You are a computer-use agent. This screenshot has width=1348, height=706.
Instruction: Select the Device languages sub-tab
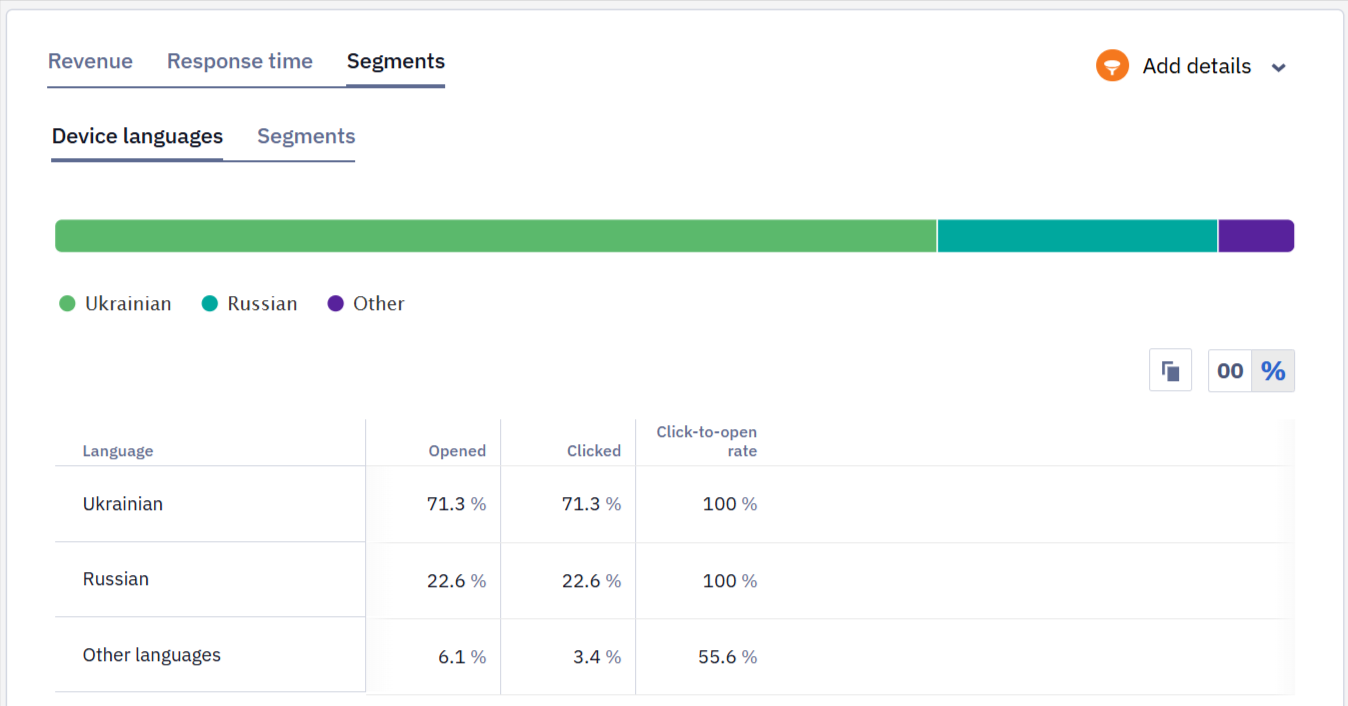click(x=137, y=136)
